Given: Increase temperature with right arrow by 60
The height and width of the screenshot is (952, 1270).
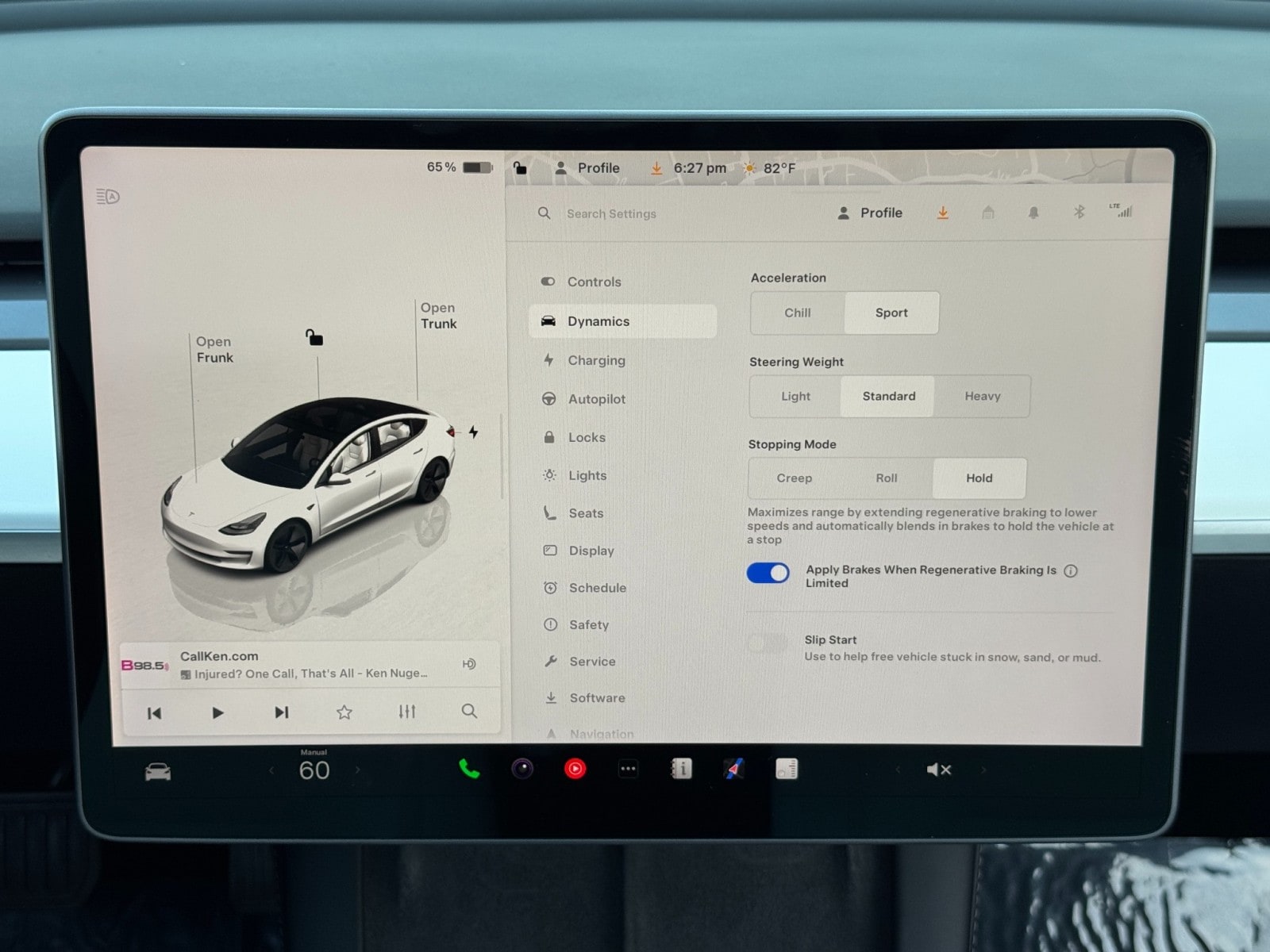Looking at the screenshot, I should 357,770.
